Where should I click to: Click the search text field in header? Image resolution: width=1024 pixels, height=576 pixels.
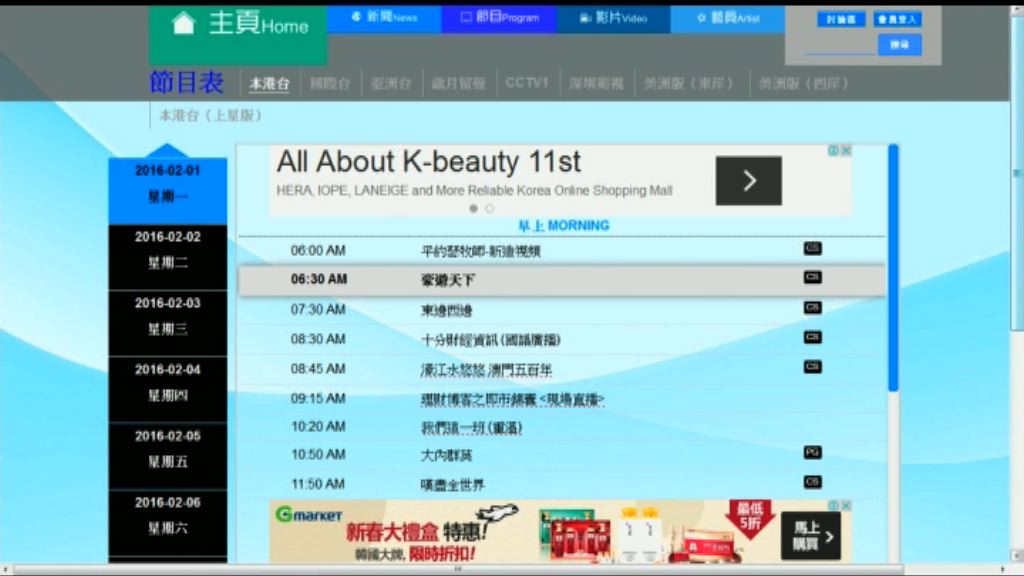pyautogui.click(x=838, y=46)
